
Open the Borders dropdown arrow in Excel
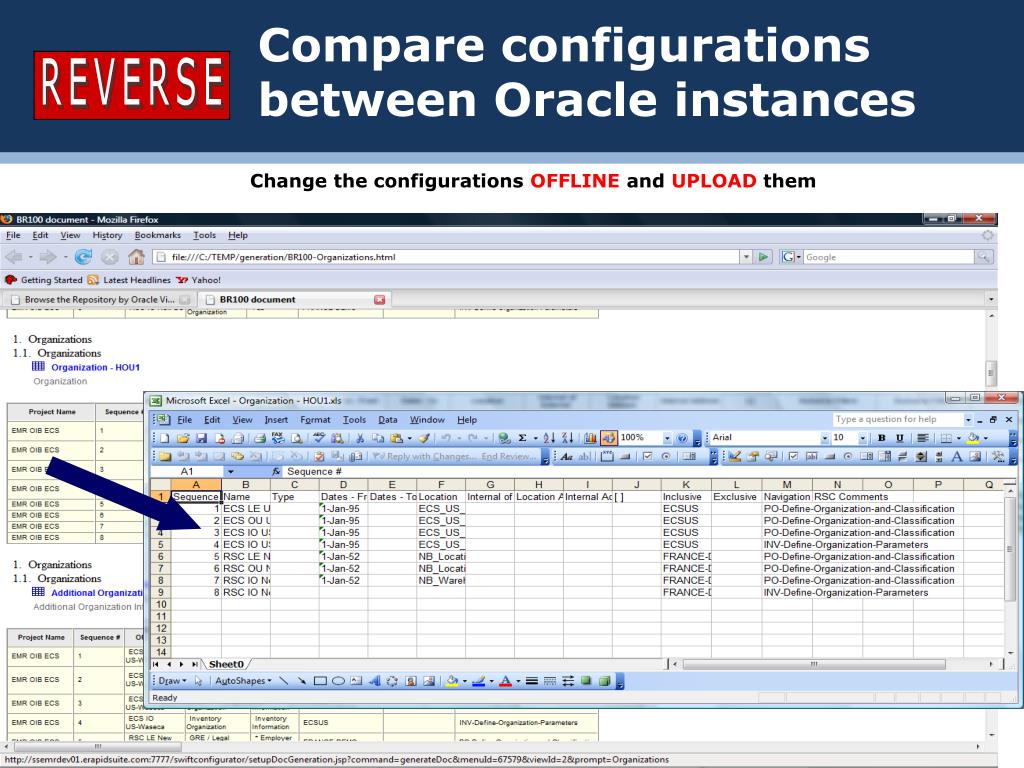pos(958,438)
